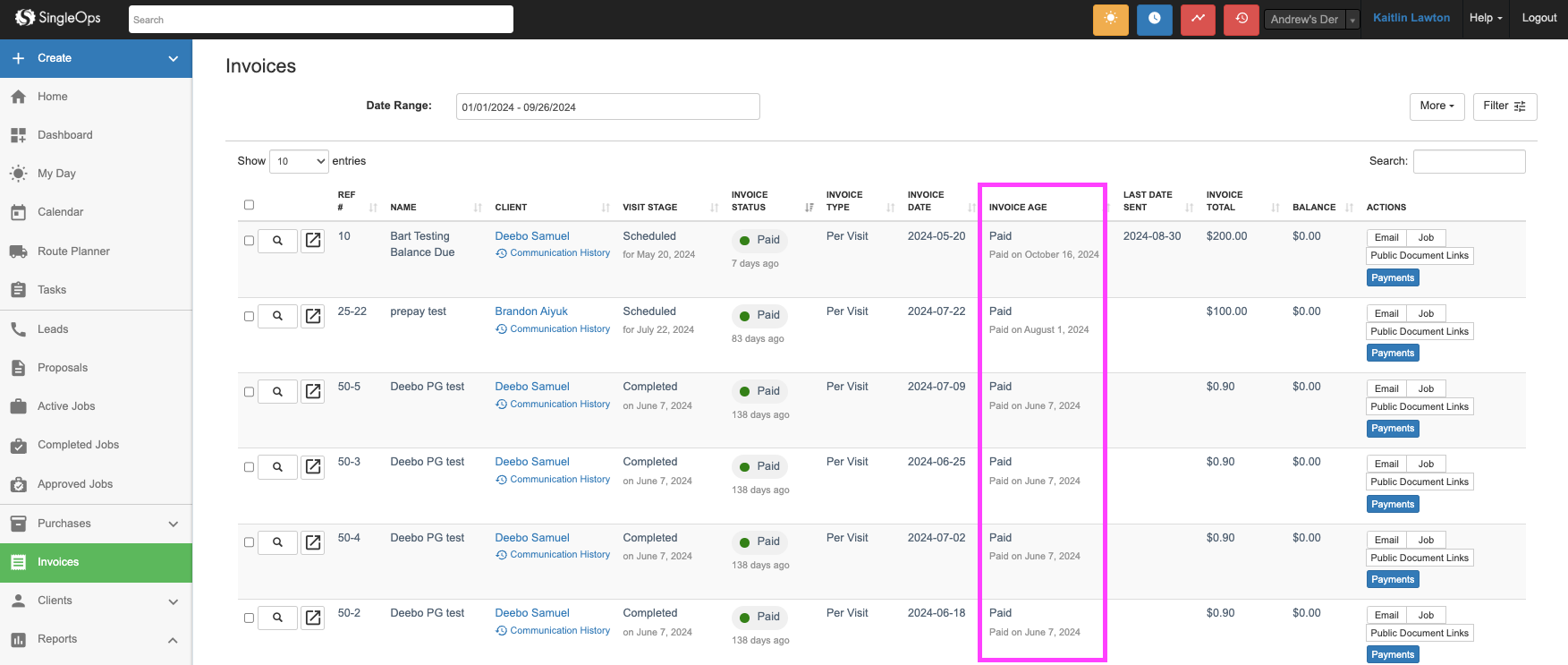Image resolution: width=1568 pixels, height=665 pixels.
Task: Click magnifier icon for invoice 25-22
Action: coord(277,316)
